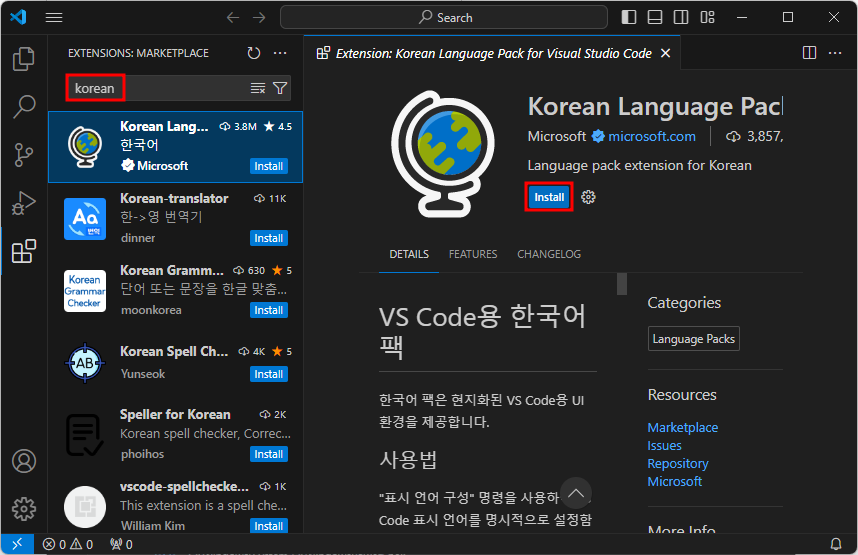Open the Extensions view icon

24,251
